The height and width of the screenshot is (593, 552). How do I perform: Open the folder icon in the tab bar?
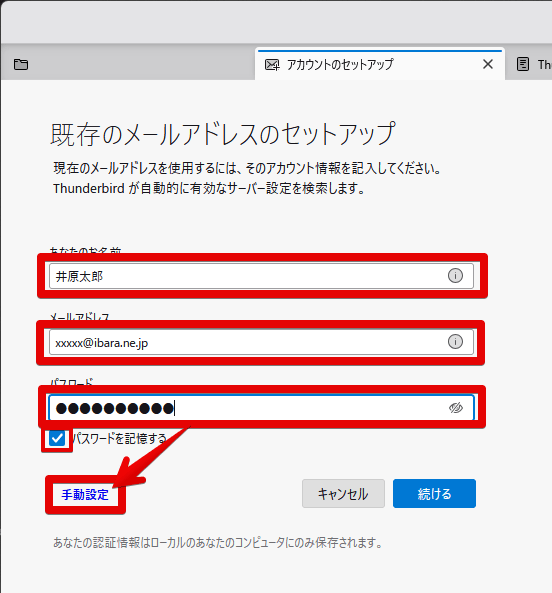(x=21, y=64)
